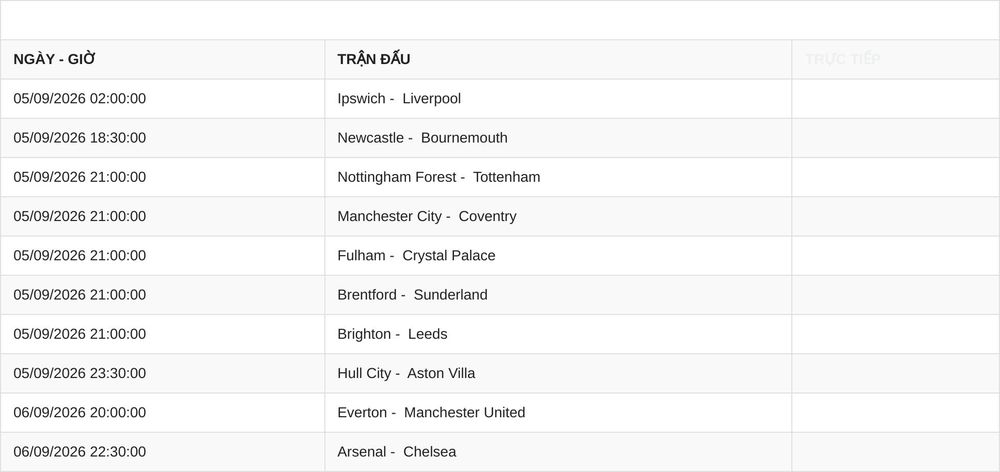The height and width of the screenshot is (472, 1000).
Task: Click the 05/09/2026 23:30:00 date cell
Action: [163, 373]
